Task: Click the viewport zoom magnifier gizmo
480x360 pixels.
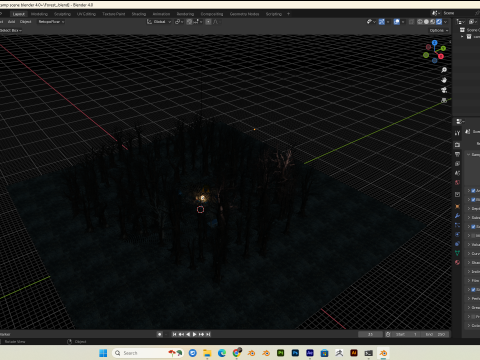Action: point(444,70)
